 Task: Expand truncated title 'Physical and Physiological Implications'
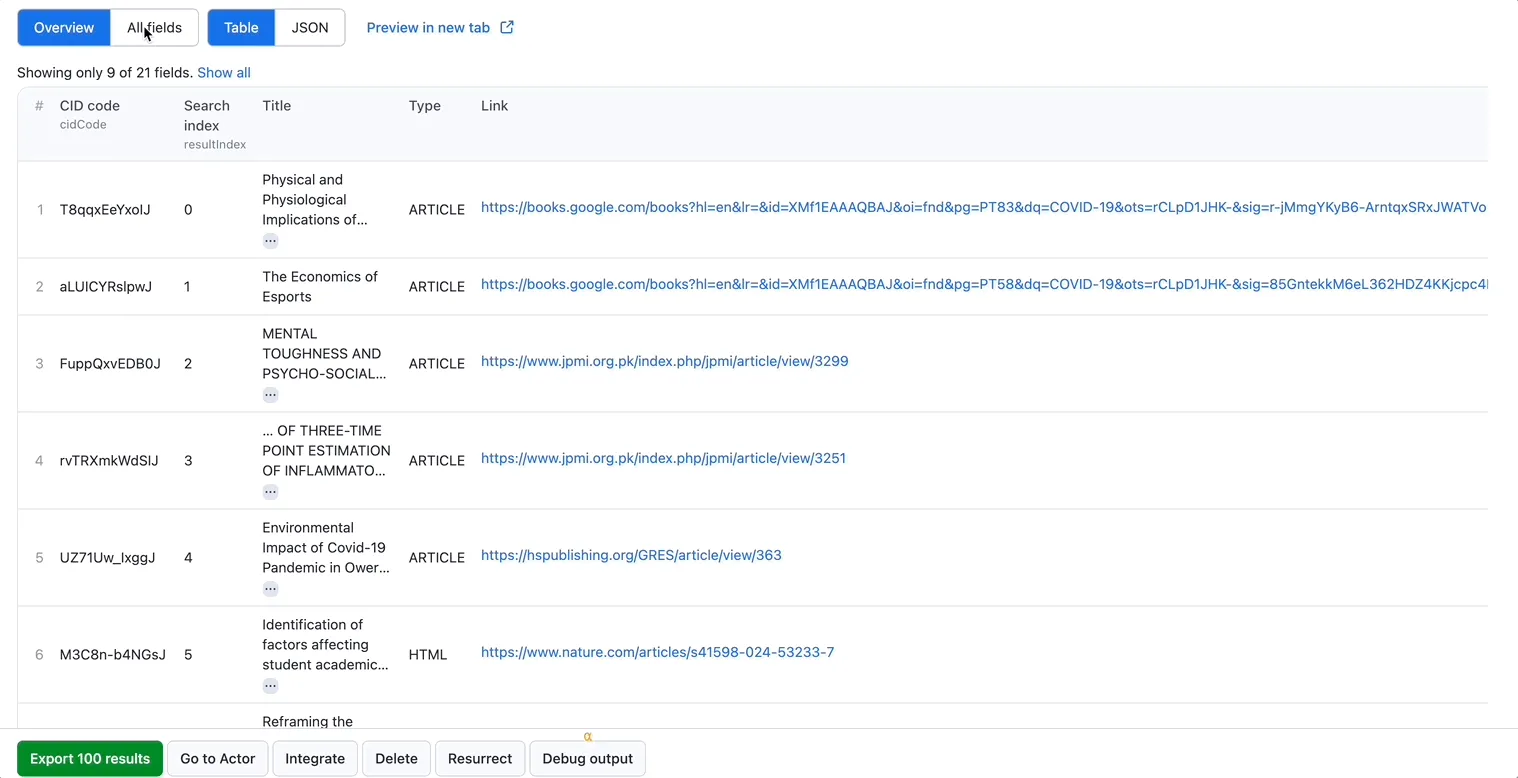click(x=270, y=241)
